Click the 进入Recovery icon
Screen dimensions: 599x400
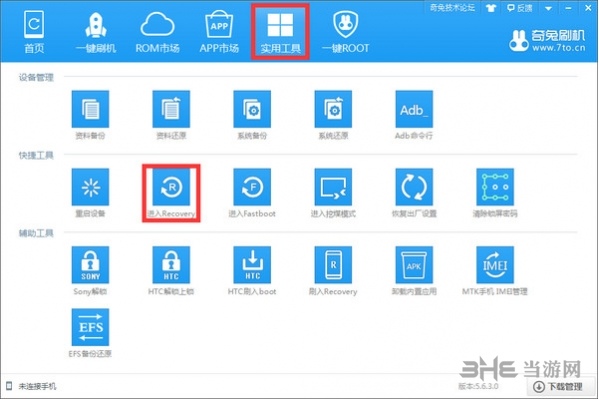tap(171, 187)
